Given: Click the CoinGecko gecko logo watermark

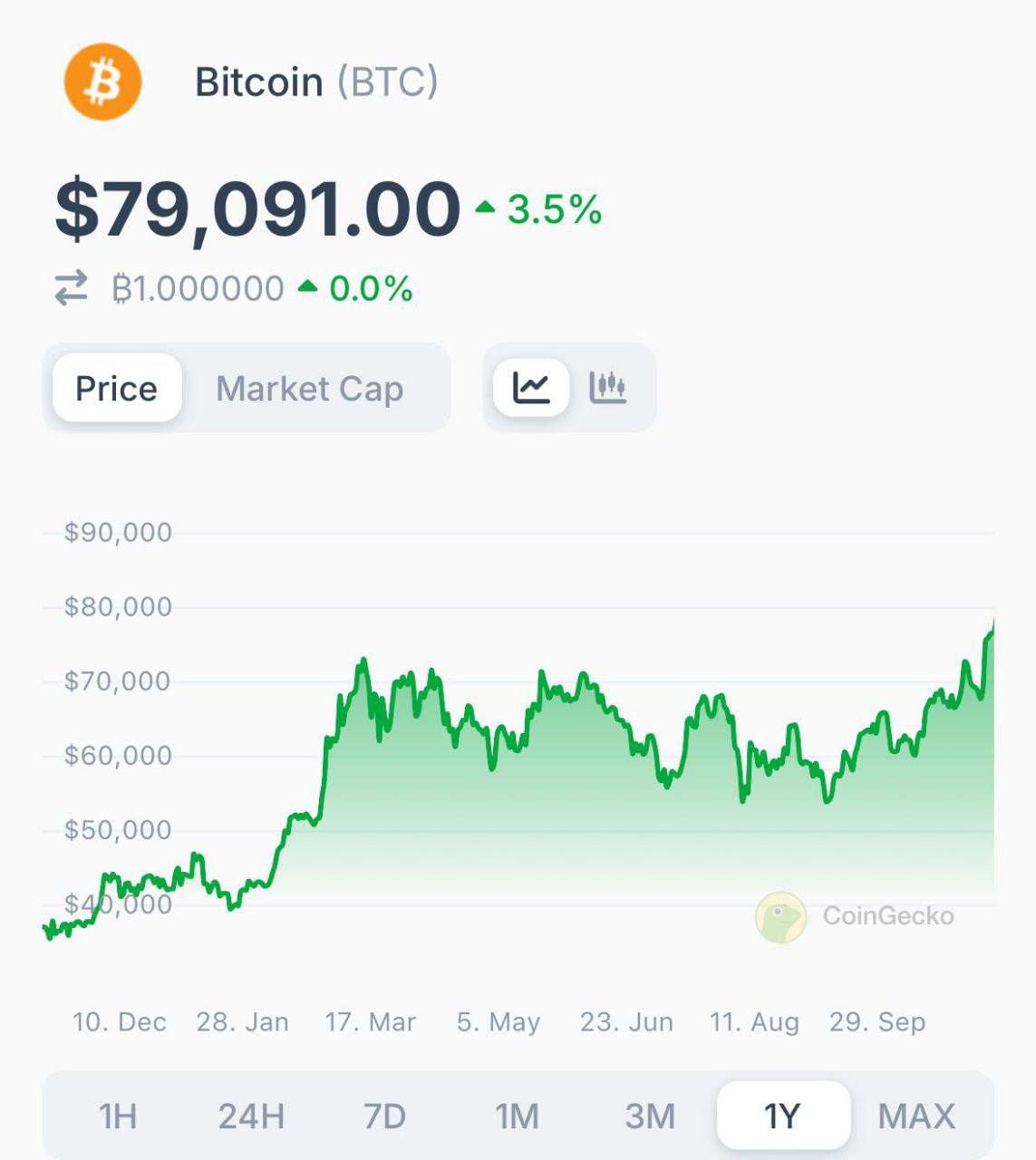Looking at the screenshot, I should click(x=780, y=917).
